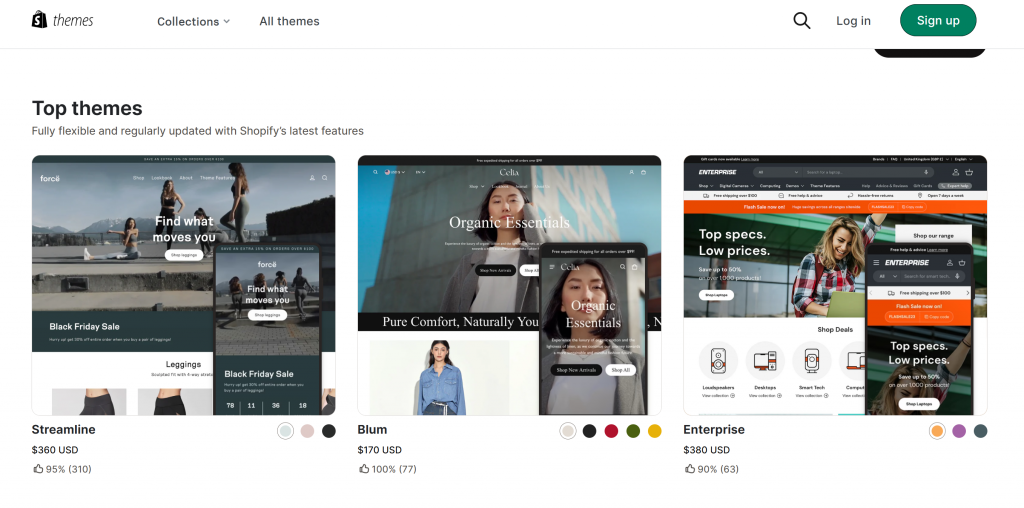Image resolution: width=1024 pixels, height=508 pixels.
Task: Select Streamline's light blue color swatch
Action: 285,431
